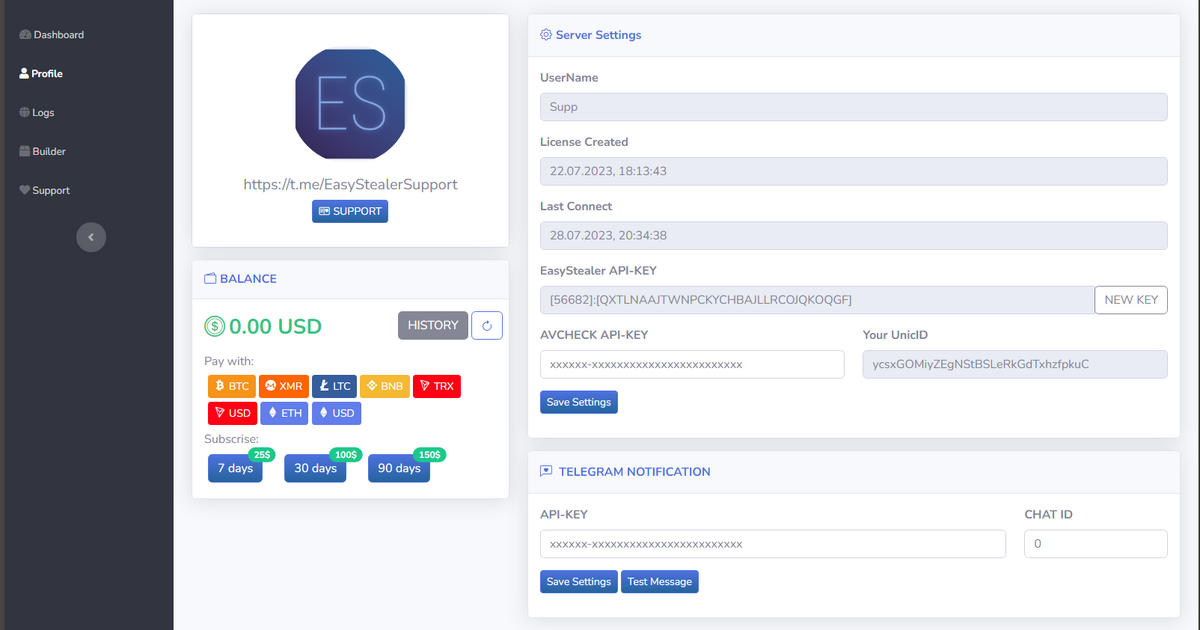Focus the Telegram API-KEY input
Screen dimensions: 1200x630
point(773,544)
